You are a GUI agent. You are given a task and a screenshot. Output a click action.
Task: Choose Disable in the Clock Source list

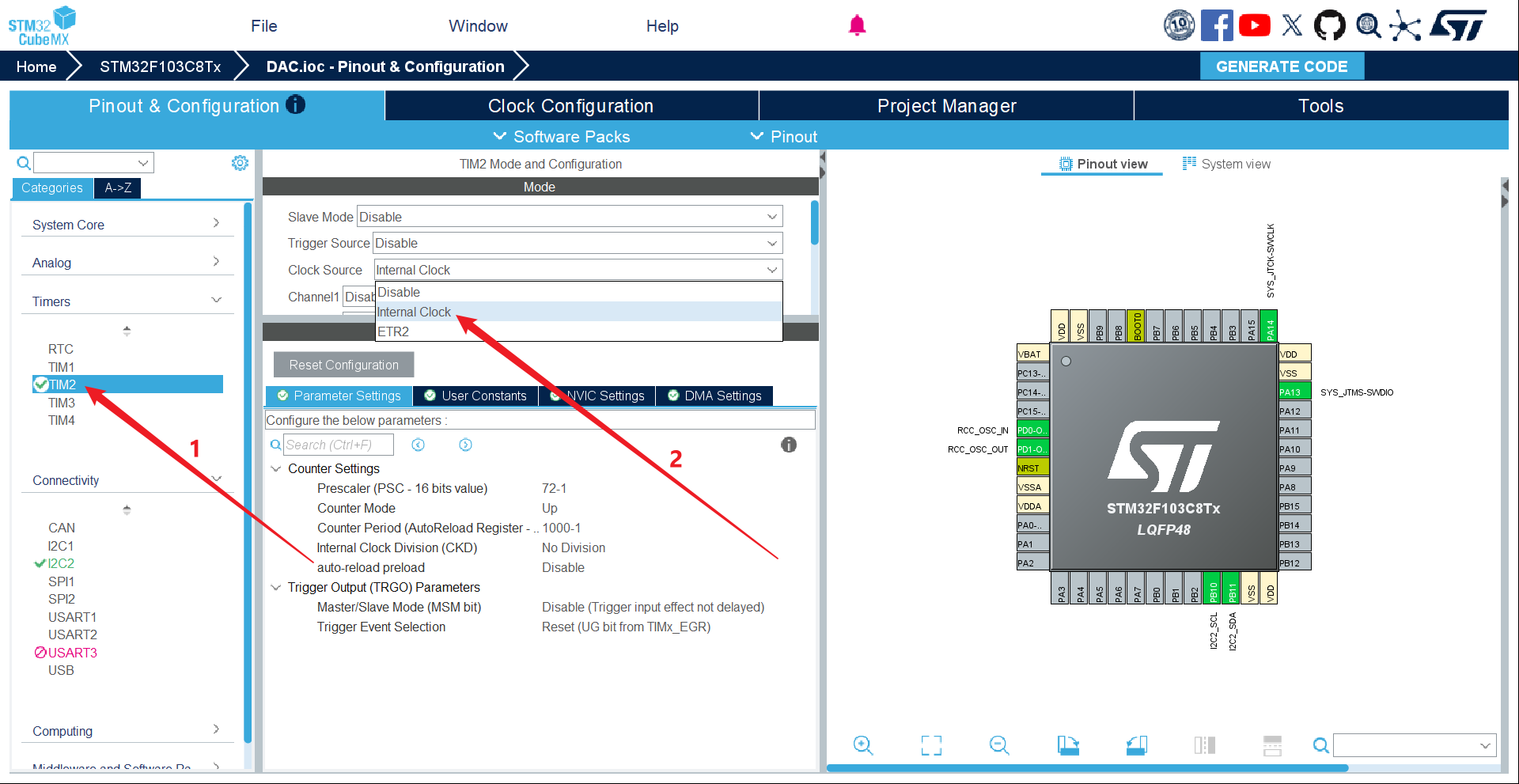click(x=578, y=292)
